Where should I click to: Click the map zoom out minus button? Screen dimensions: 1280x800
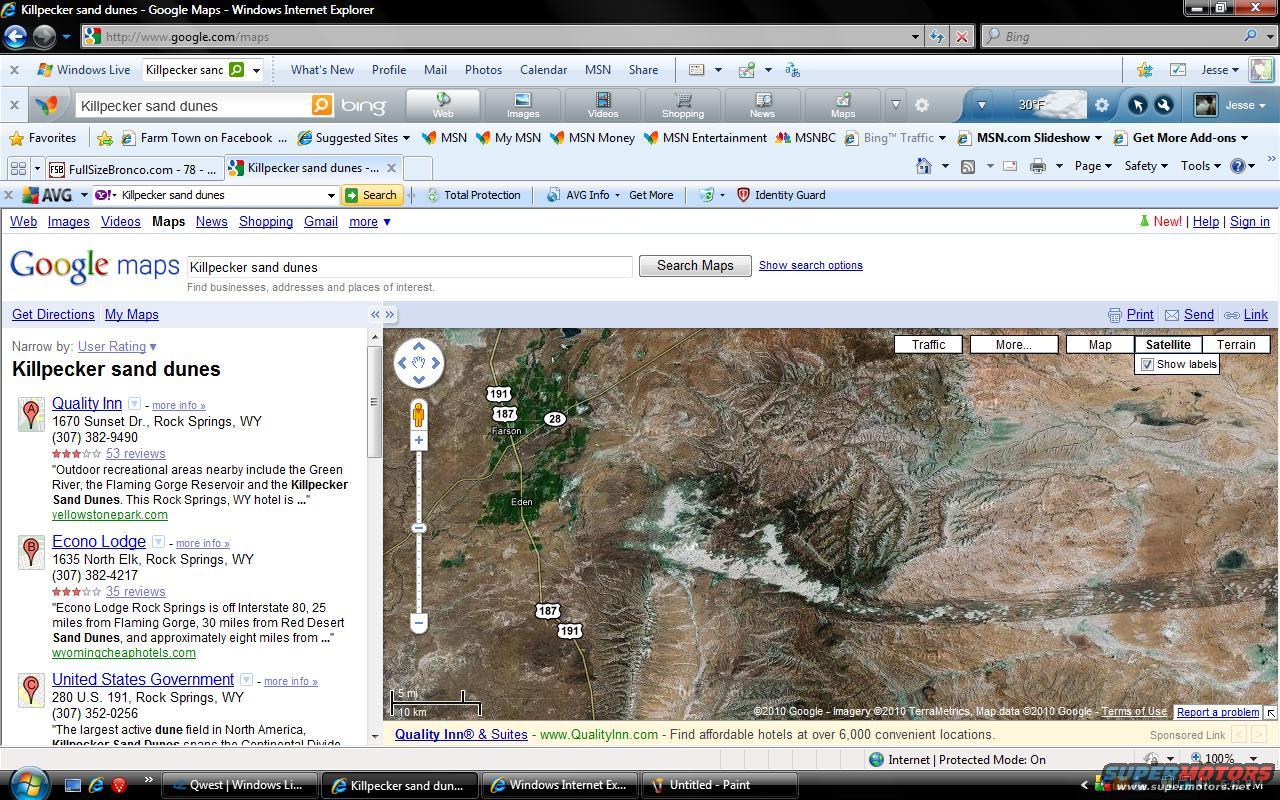419,623
